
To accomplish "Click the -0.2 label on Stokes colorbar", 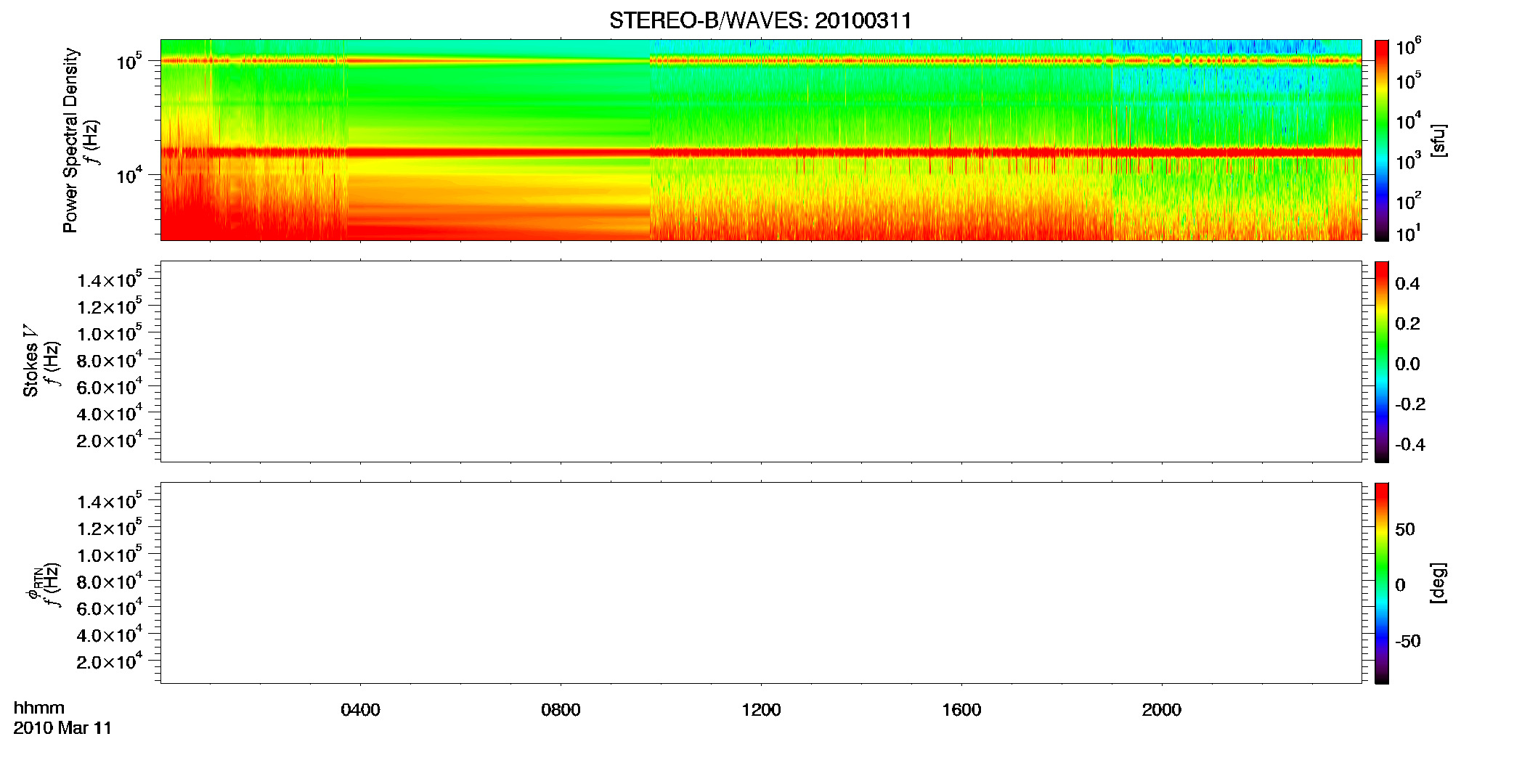I will click(x=1410, y=404).
